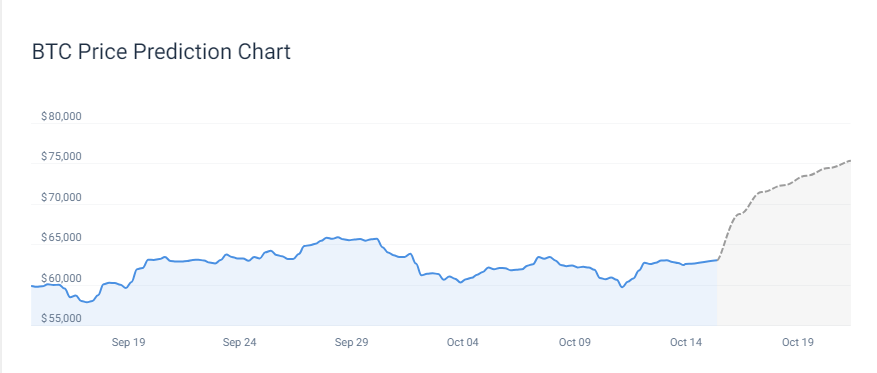Select the Sep 29 date label
877x373 pixels.
coord(351,342)
